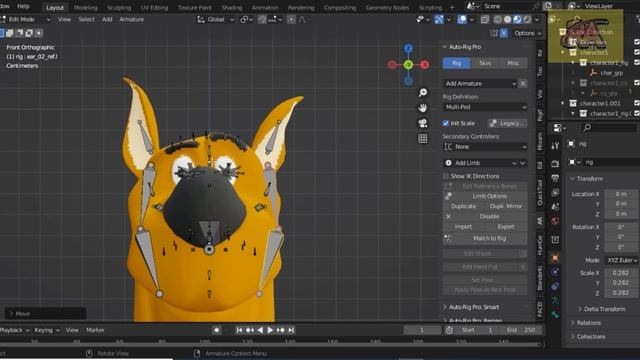
Task: Open the Physics properties tab icon
Action: coord(555,272)
